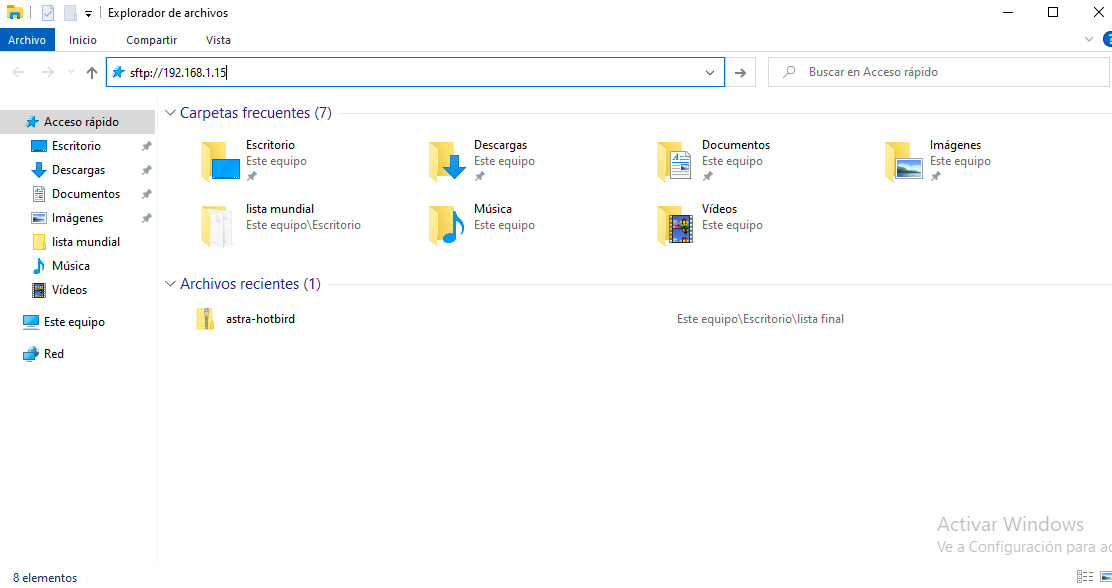Open the Vídeos folder in frequent folders
Image resolution: width=1112 pixels, height=588 pixels.
click(x=675, y=225)
